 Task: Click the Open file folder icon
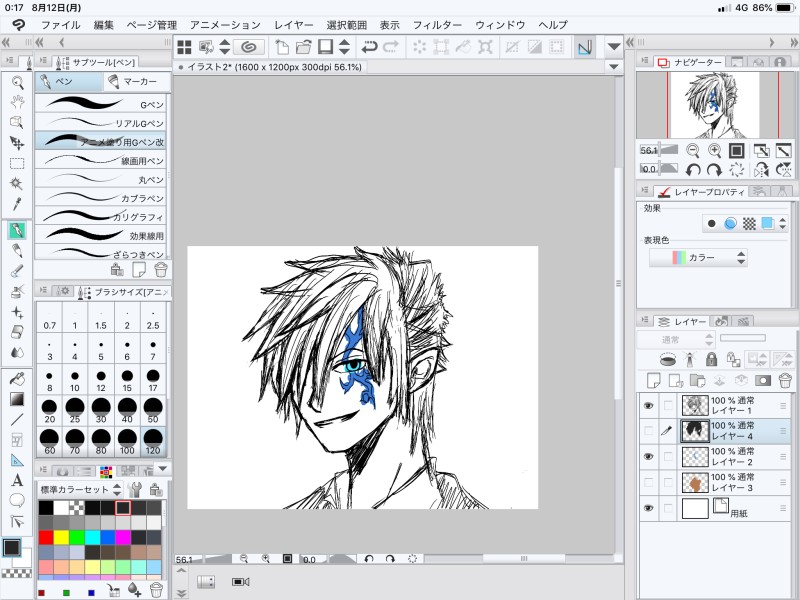304,47
